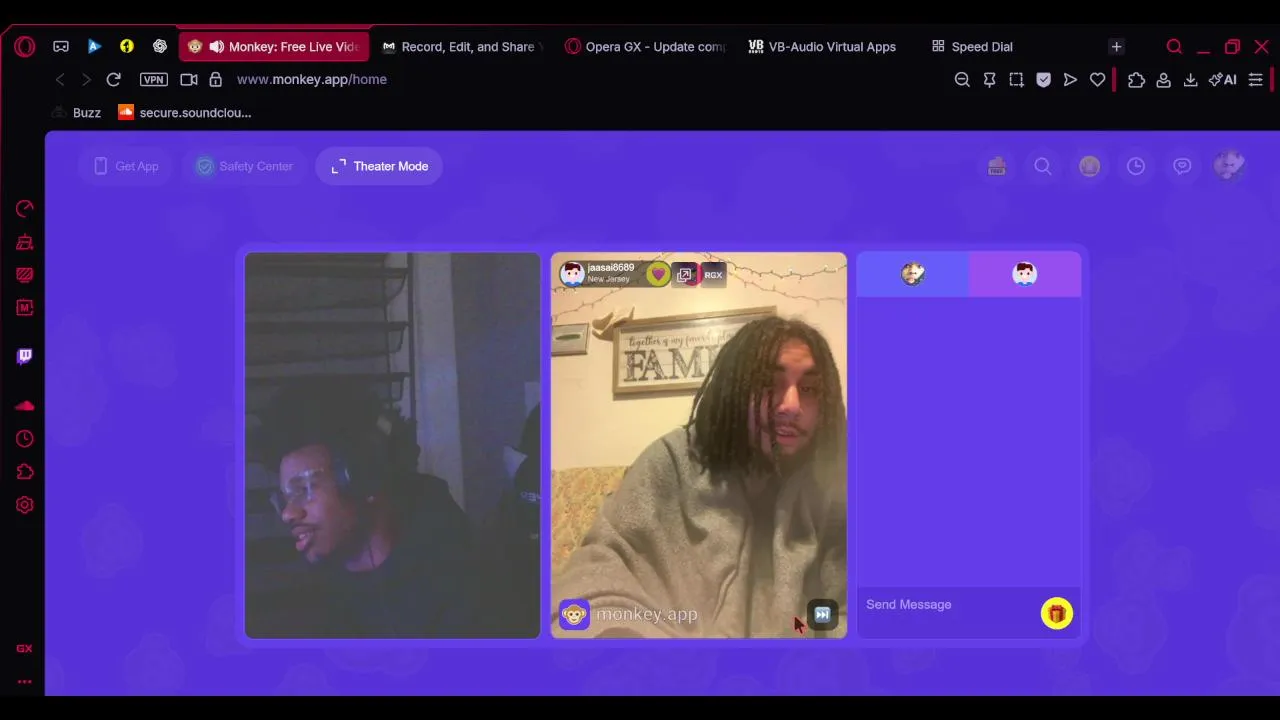This screenshot has height=720, width=1280.
Task: Open the Monkey shop icon
Action: click(996, 167)
